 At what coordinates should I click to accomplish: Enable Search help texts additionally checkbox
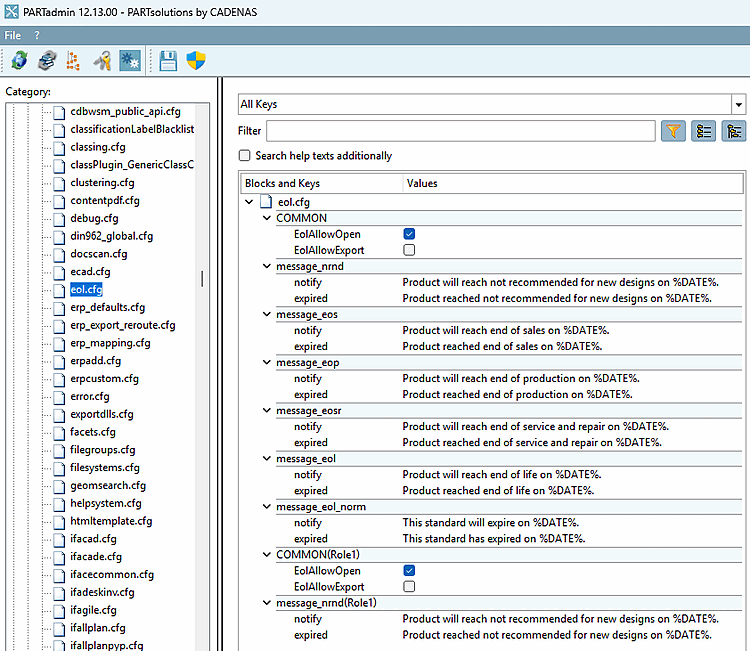tap(244, 155)
